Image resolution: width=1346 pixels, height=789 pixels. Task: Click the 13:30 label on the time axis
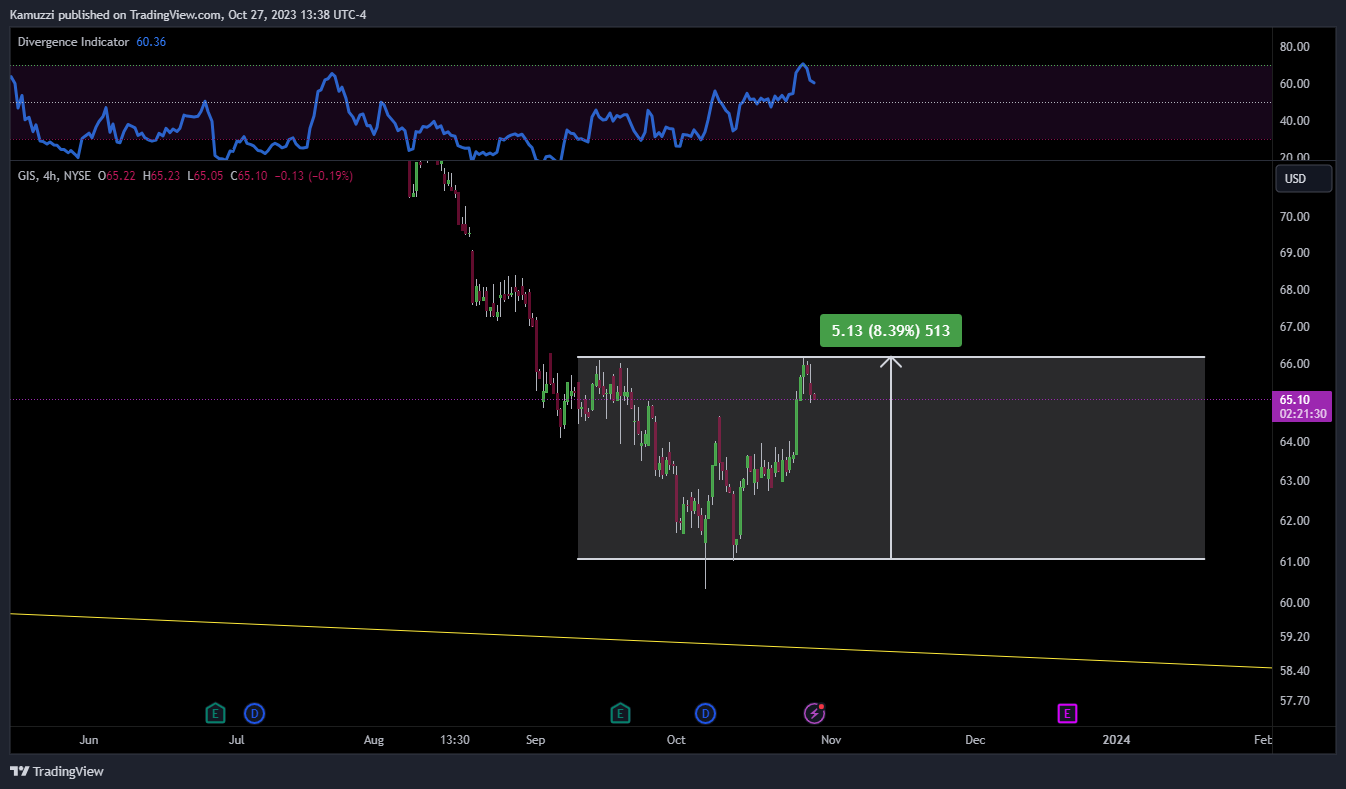coord(455,740)
